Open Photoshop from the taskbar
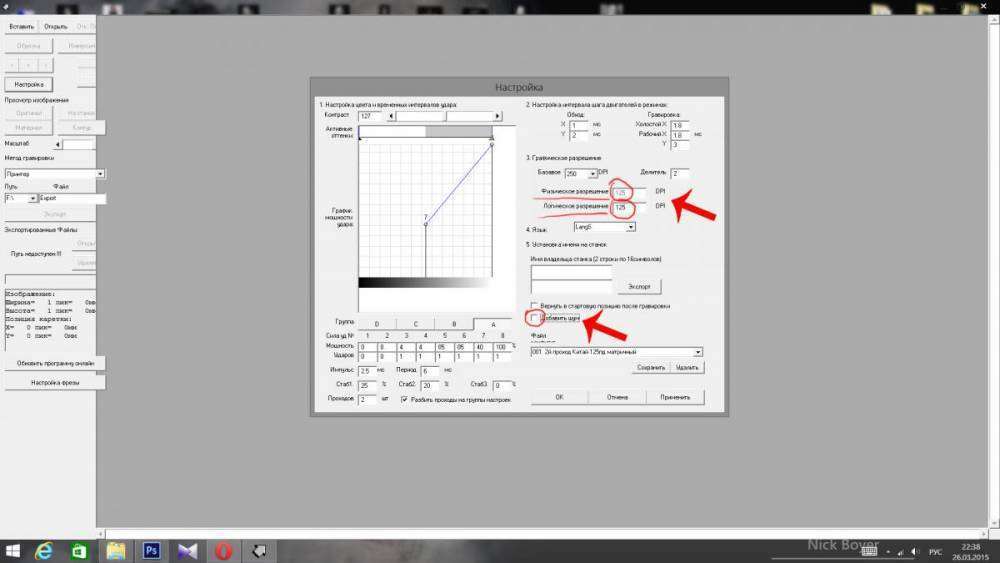The width and height of the screenshot is (1000, 563). click(x=153, y=549)
